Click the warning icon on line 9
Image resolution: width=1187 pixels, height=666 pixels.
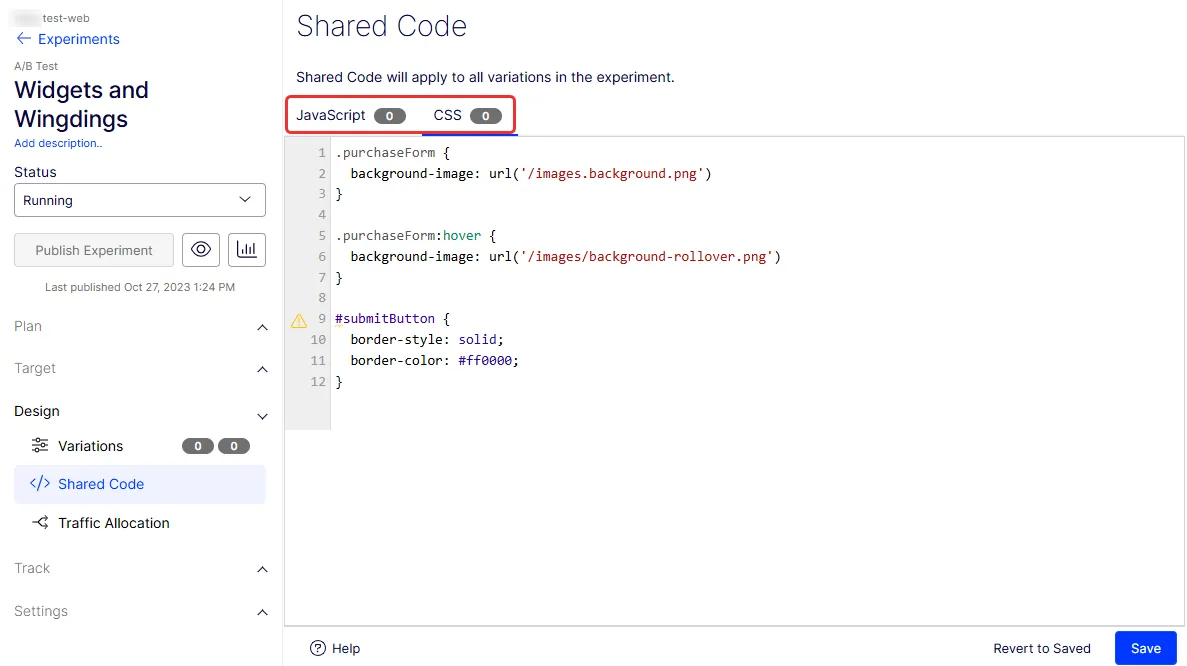(x=299, y=321)
